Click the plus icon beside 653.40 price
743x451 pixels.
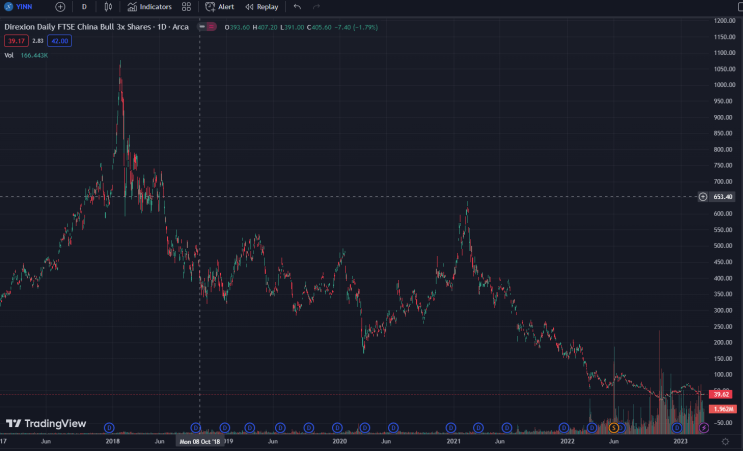tap(703, 197)
